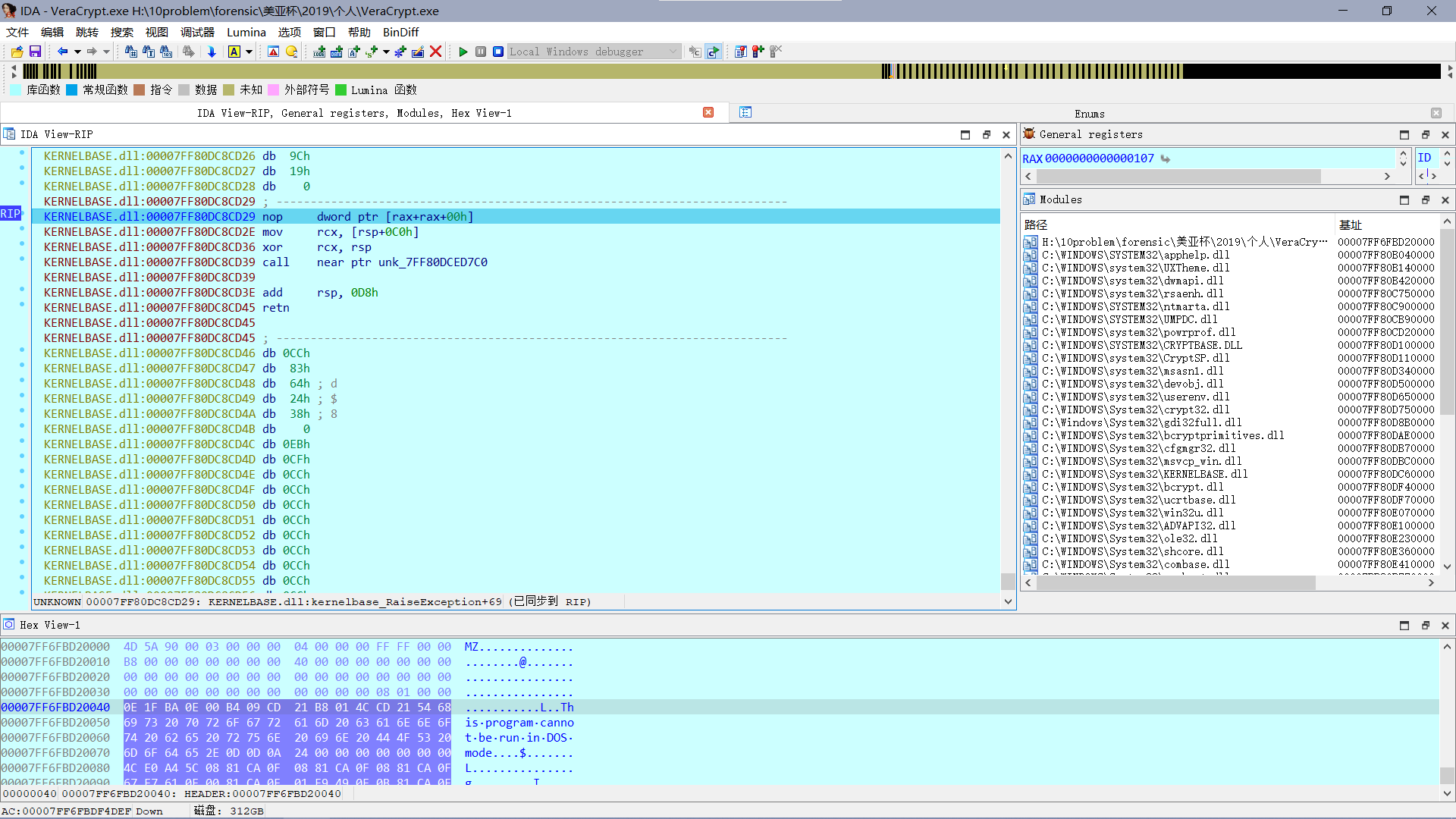The image size is (1456, 819).
Task: Open a file using the folder icon
Action: 17,52
